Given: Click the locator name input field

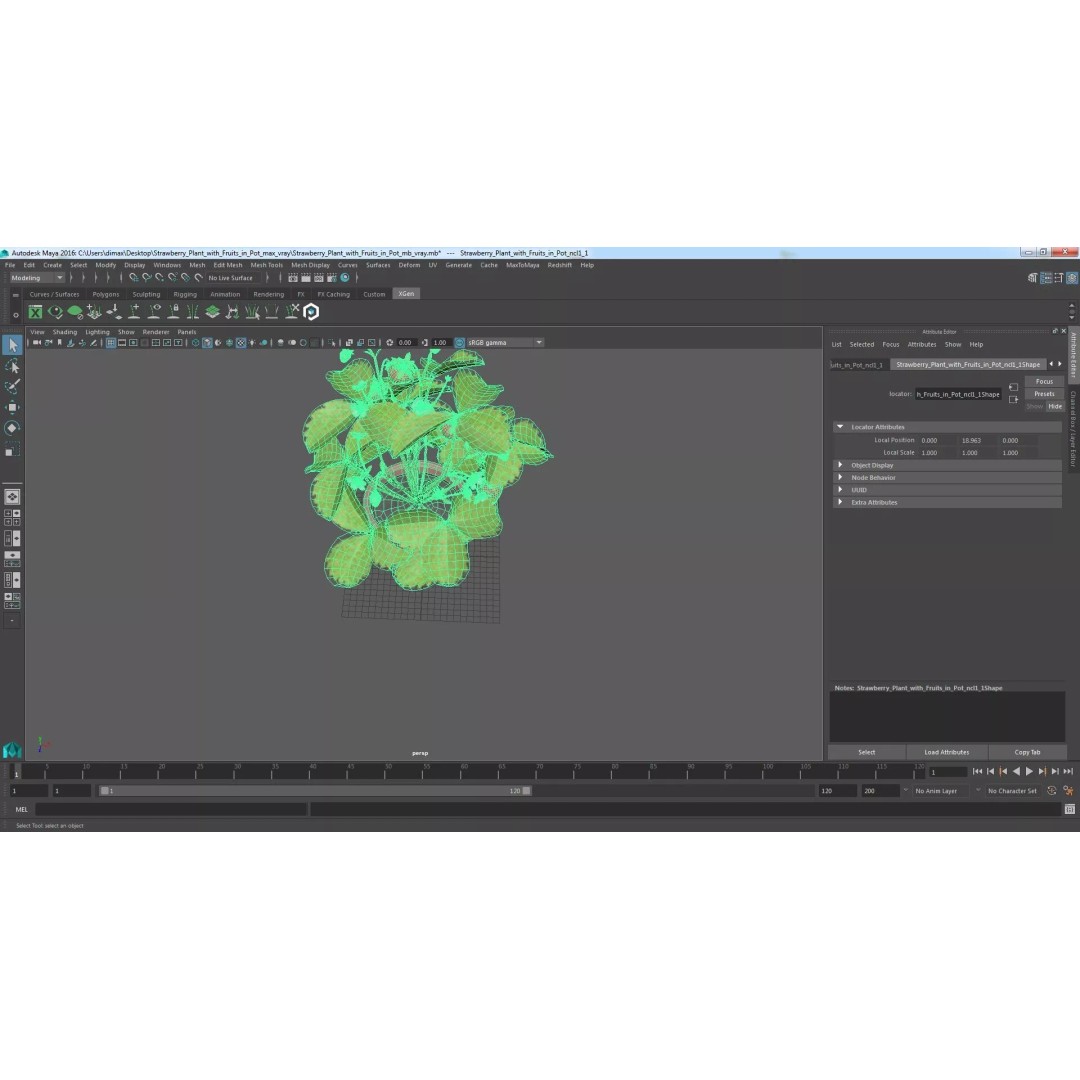Looking at the screenshot, I should [x=958, y=394].
